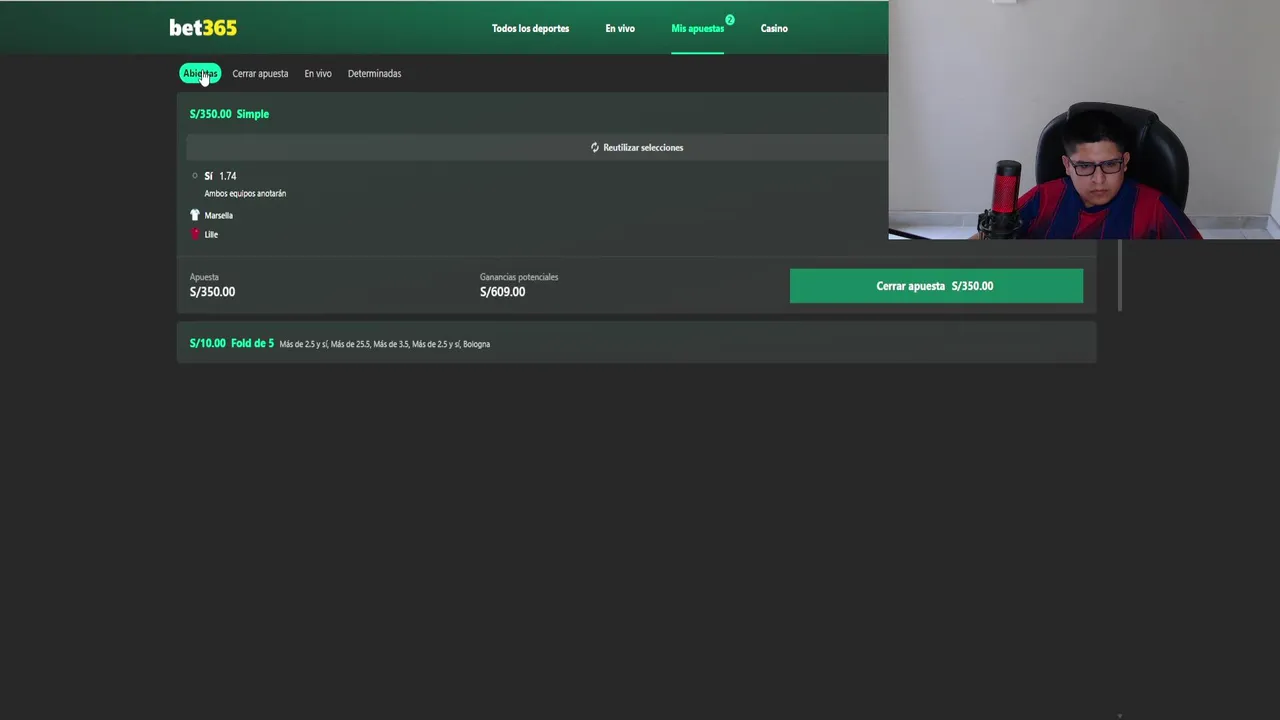Switch to the Cerrar apuesta filter

tap(260, 73)
